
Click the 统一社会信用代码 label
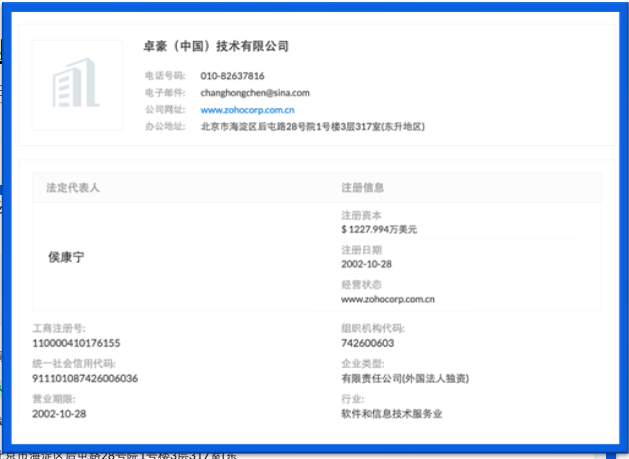74,364
